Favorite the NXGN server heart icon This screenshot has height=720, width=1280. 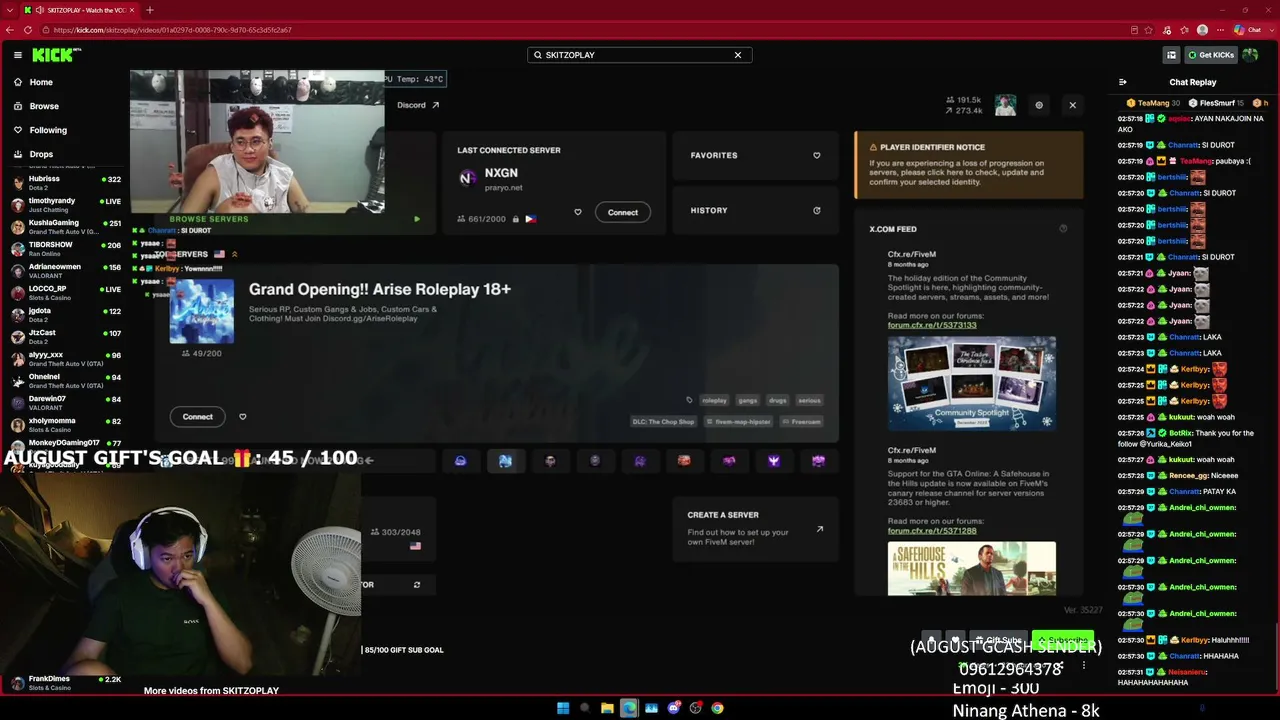[577, 212]
